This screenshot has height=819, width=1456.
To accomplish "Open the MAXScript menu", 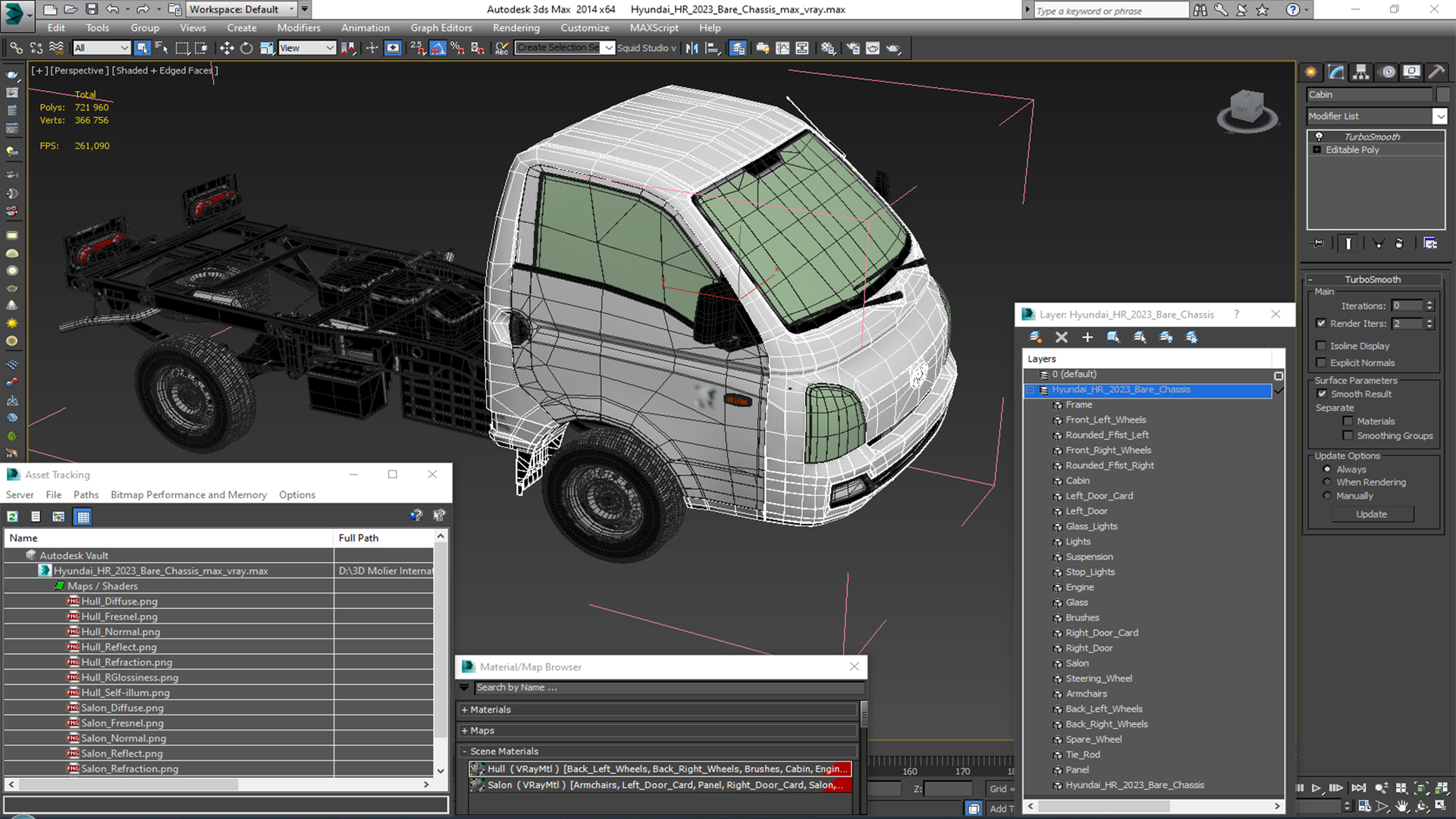I will [654, 28].
